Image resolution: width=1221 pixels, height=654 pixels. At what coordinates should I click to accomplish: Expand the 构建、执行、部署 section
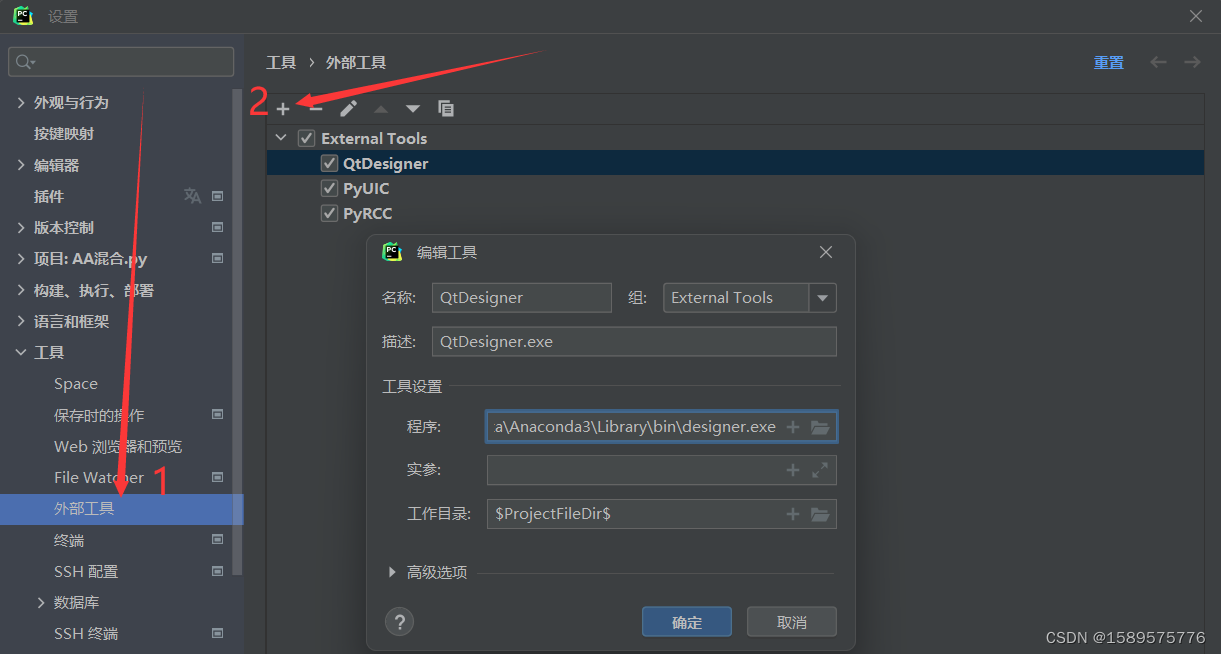click(x=21, y=290)
